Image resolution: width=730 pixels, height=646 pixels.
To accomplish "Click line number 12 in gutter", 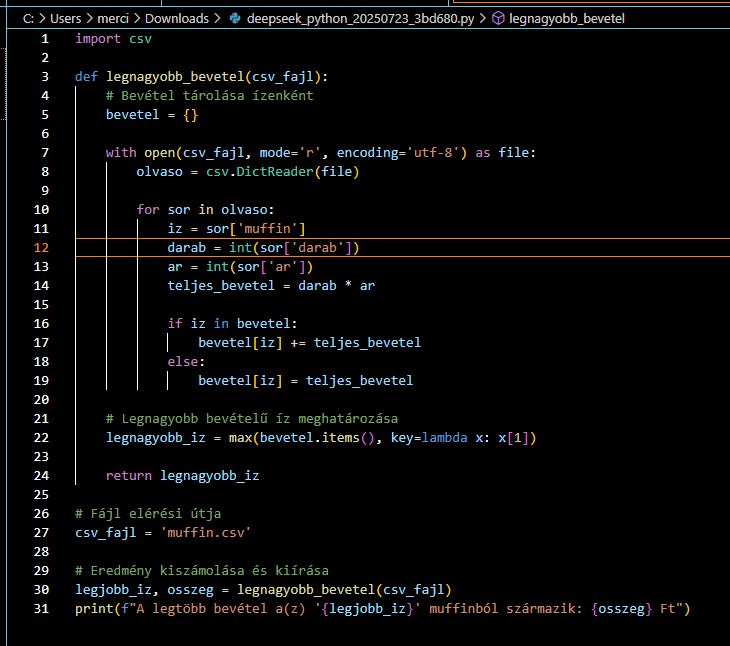I will point(40,248).
